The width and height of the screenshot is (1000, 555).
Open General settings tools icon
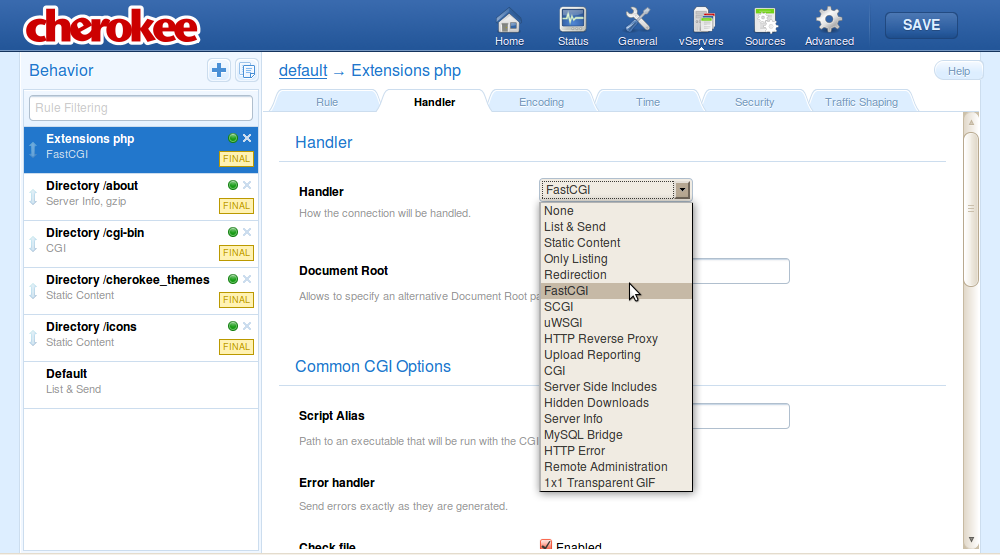click(x=637, y=27)
